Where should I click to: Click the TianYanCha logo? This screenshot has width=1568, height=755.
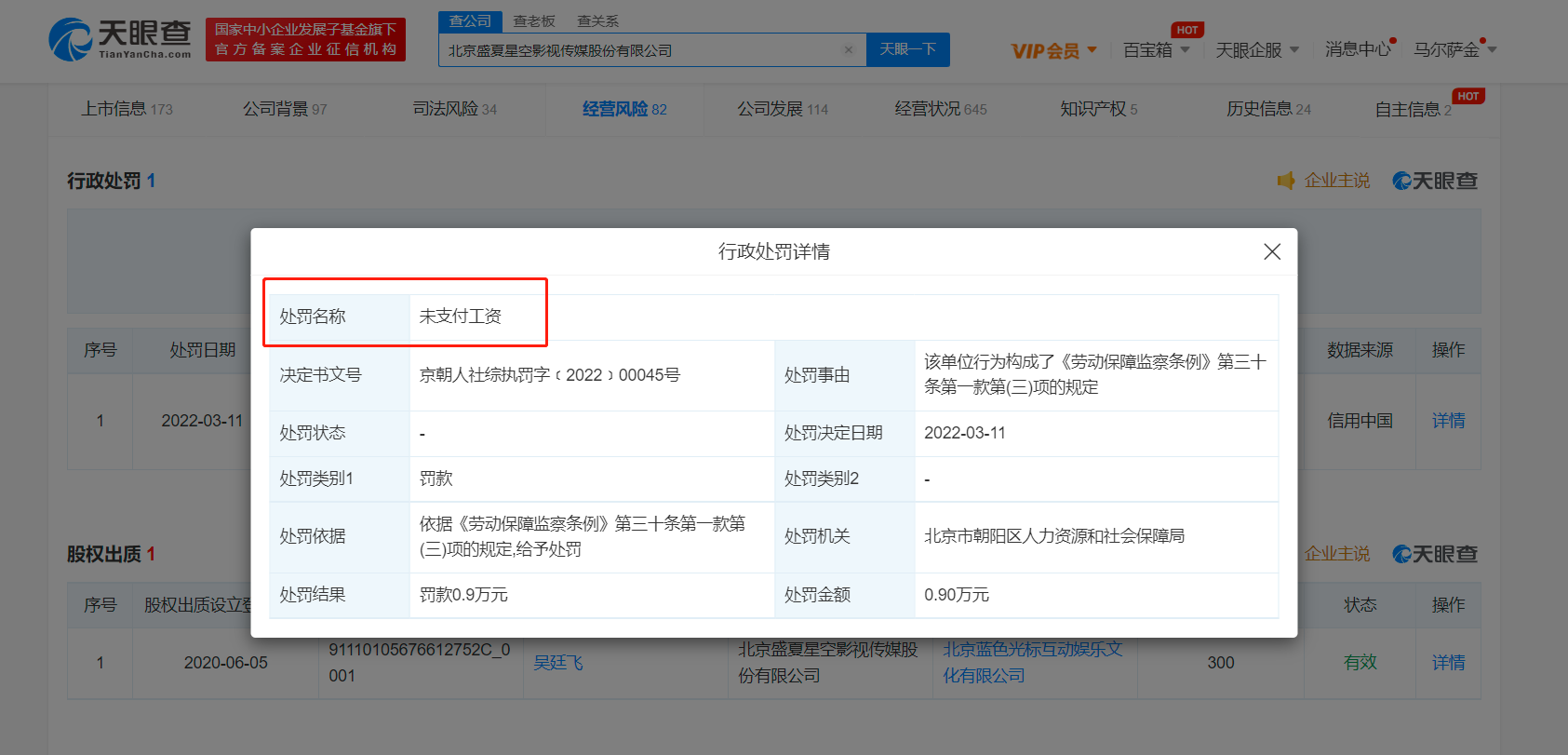pyautogui.click(x=119, y=39)
